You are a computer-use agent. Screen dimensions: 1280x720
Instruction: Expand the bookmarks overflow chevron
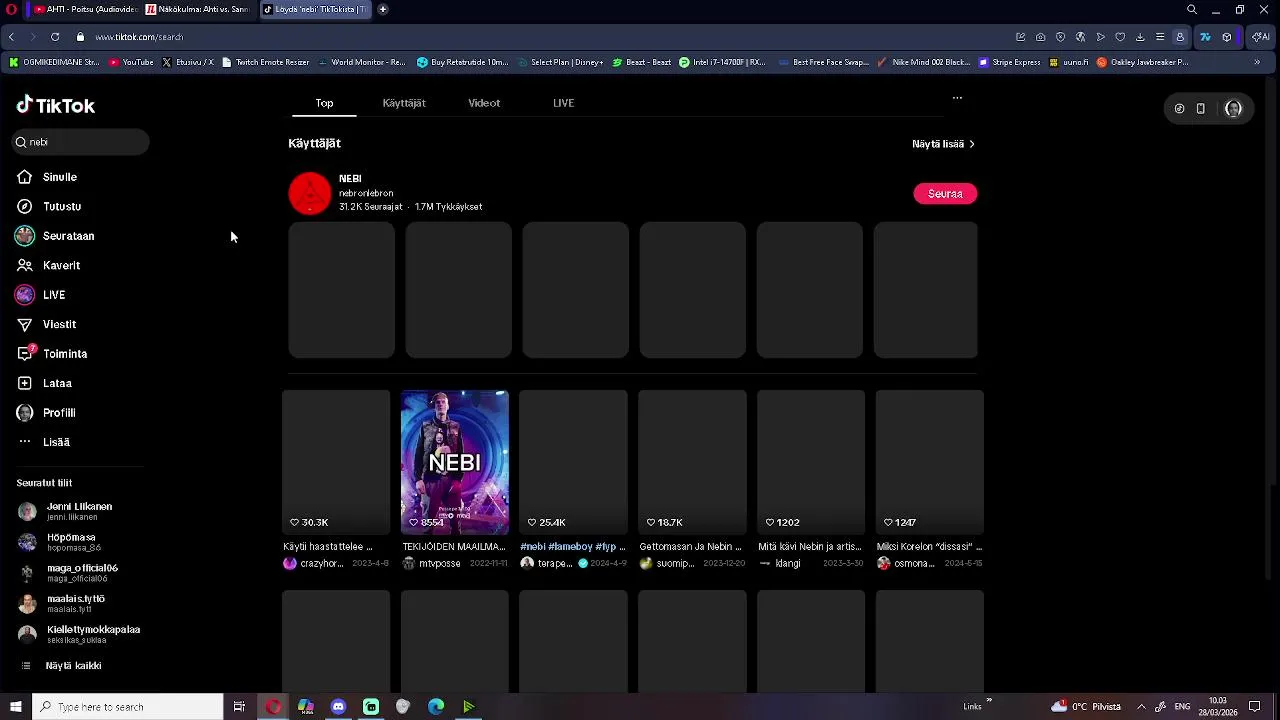1257,62
